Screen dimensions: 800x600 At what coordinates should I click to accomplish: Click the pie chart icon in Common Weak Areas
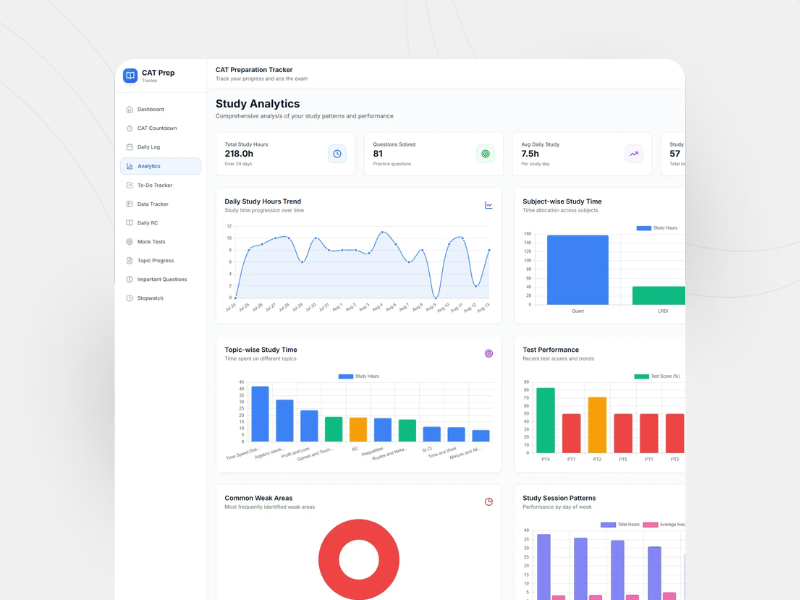pos(489,501)
